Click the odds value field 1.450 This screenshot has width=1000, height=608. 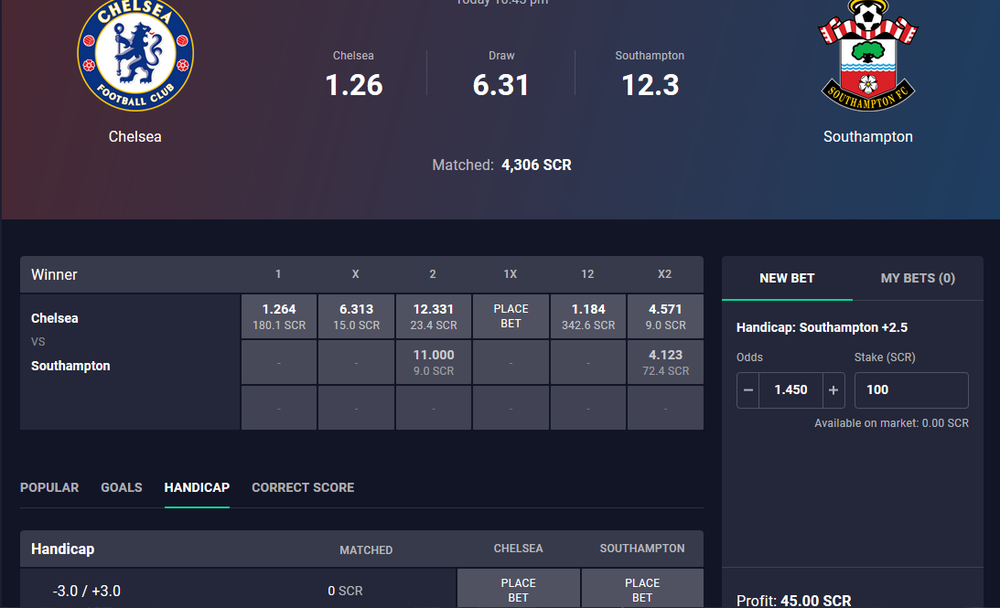(791, 390)
